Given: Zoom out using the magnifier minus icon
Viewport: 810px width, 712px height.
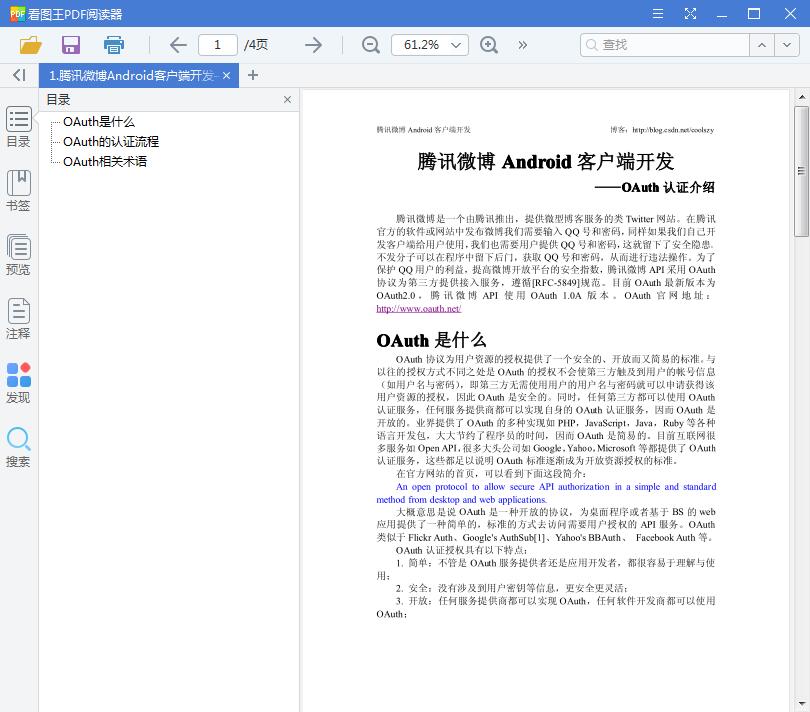Looking at the screenshot, I should 369,45.
